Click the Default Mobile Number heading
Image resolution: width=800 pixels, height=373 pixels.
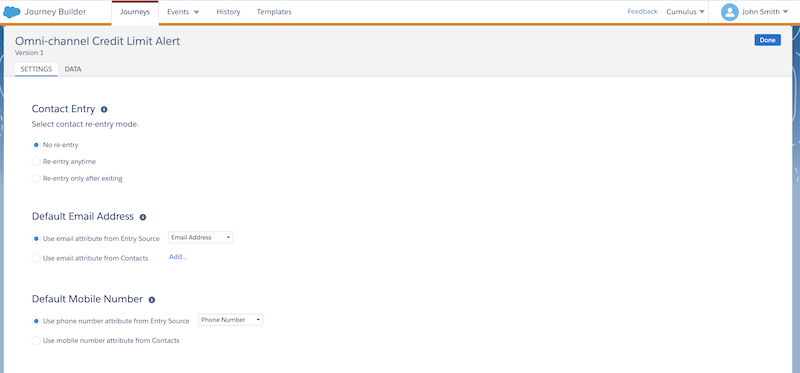point(87,299)
